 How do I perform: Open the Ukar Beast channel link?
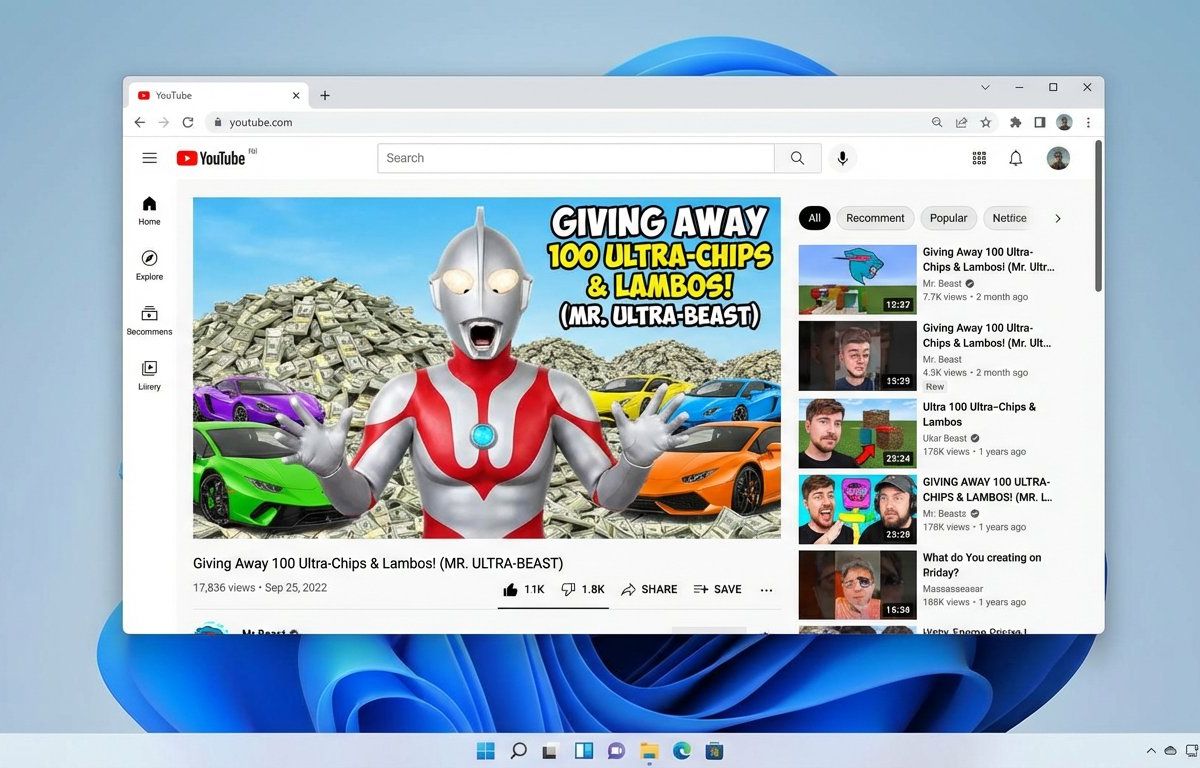pos(944,438)
